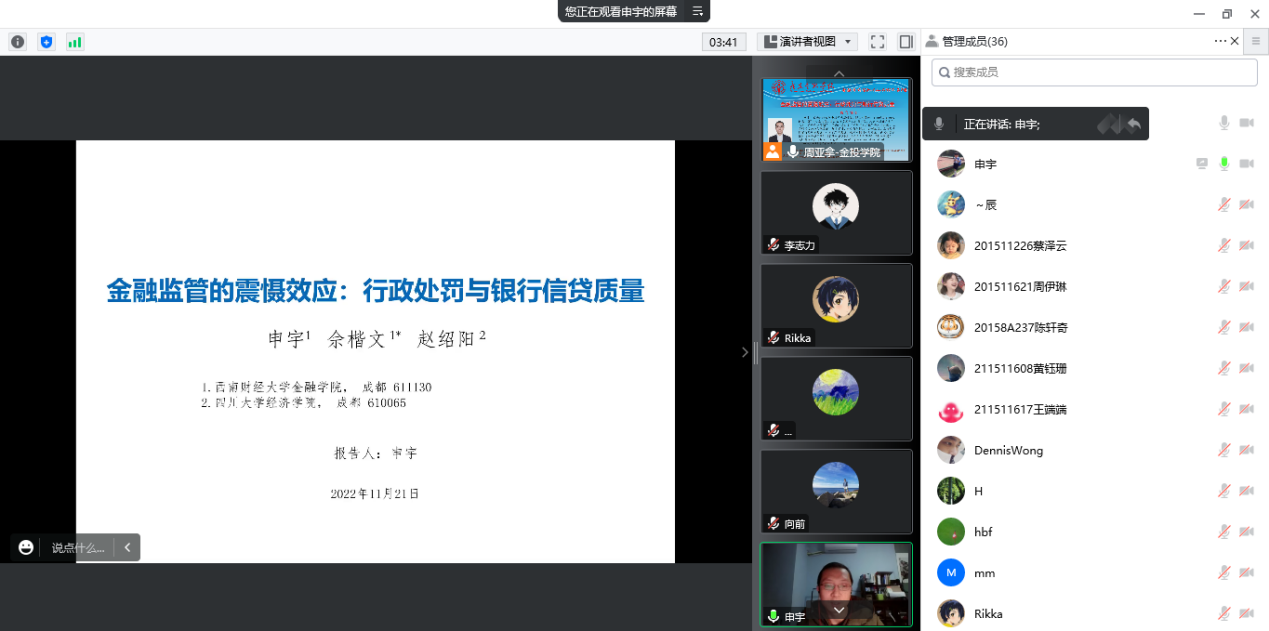
Task: Collapse the thumbnail strip using the side arrow
Action: coord(744,352)
